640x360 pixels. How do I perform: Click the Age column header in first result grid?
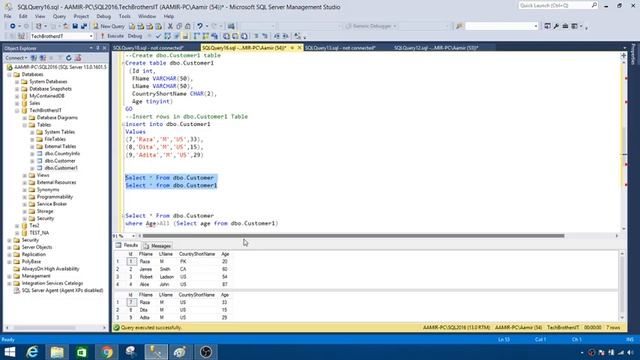tap(225, 254)
